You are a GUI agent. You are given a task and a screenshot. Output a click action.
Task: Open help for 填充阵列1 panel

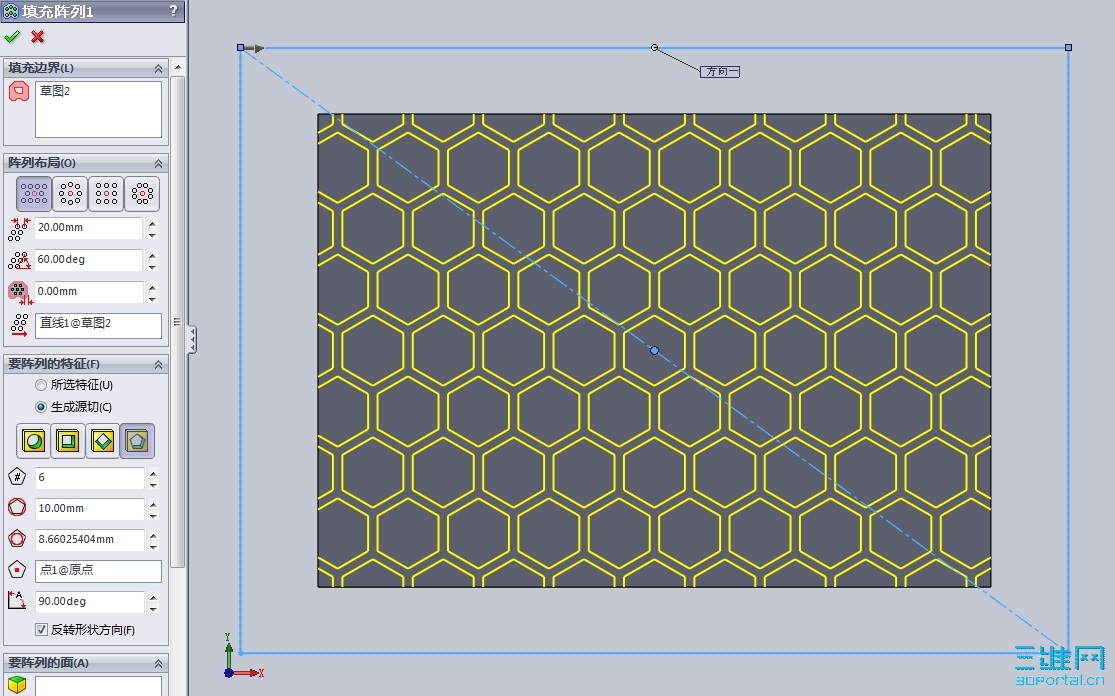(173, 11)
